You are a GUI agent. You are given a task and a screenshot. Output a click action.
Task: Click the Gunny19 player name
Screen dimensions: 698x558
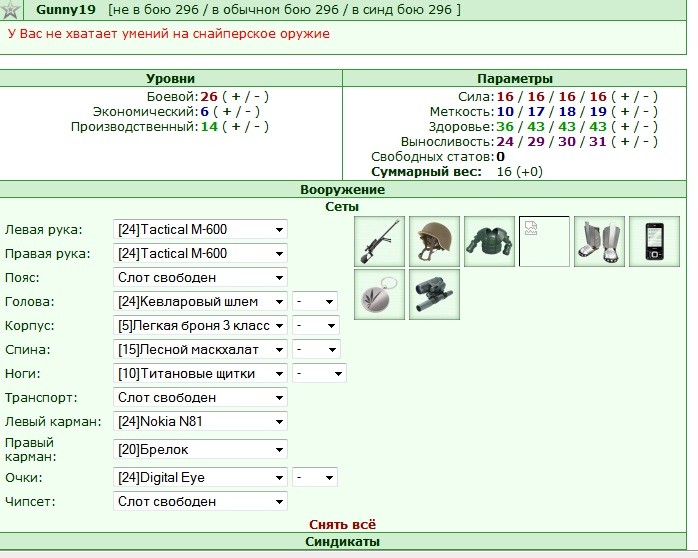(x=66, y=10)
